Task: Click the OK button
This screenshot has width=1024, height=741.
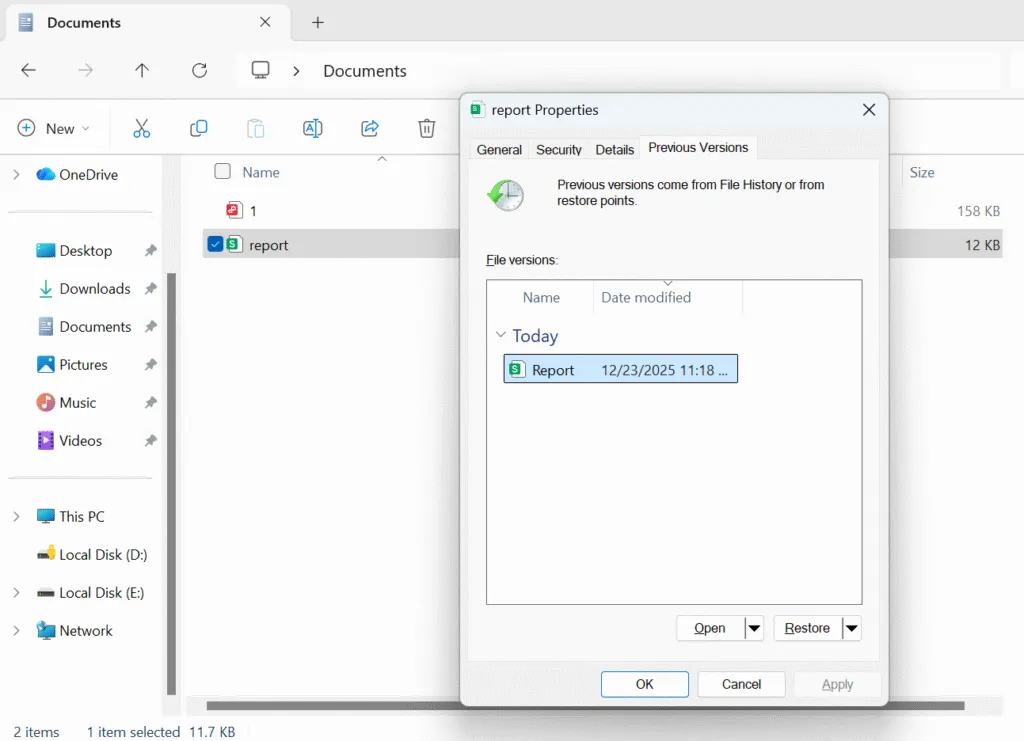Action: [644, 684]
